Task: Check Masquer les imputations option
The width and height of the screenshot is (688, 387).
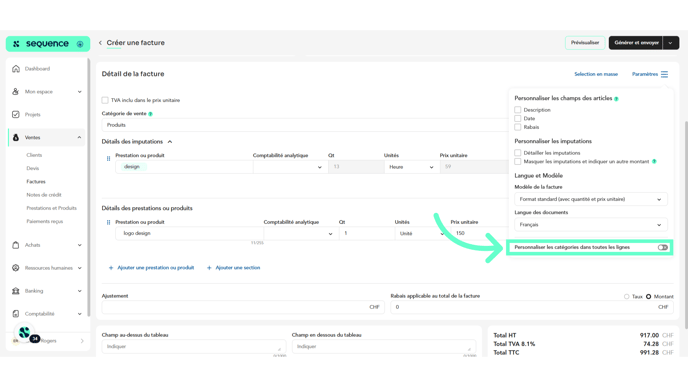Action: (518, 161)
